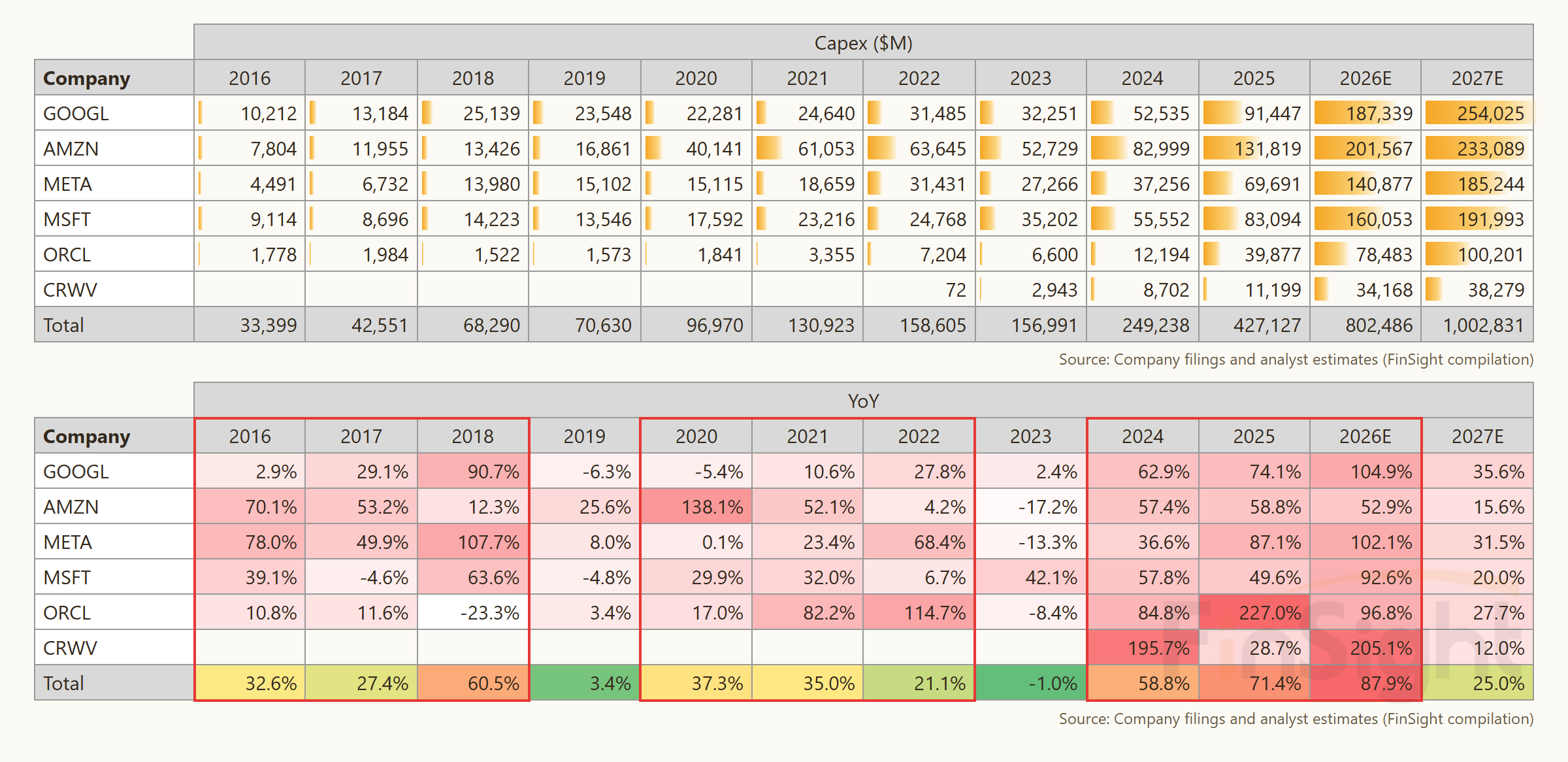Select ORCL 2025 YoY cell 227.0%
The image size is (1568, 762).
coord(1254,612)
